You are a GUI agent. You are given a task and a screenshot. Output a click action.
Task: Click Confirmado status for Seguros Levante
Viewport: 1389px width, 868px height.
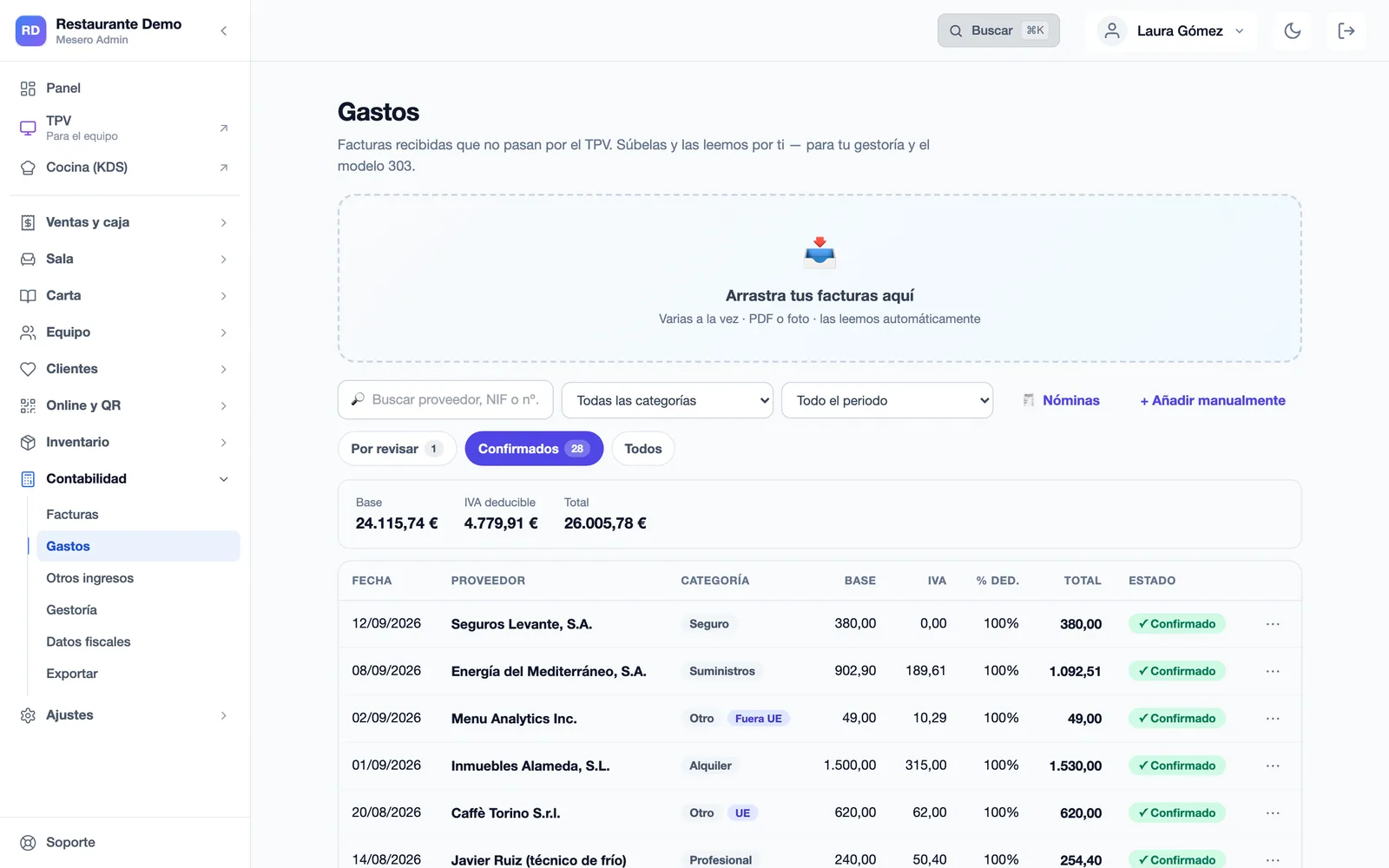1176,624
